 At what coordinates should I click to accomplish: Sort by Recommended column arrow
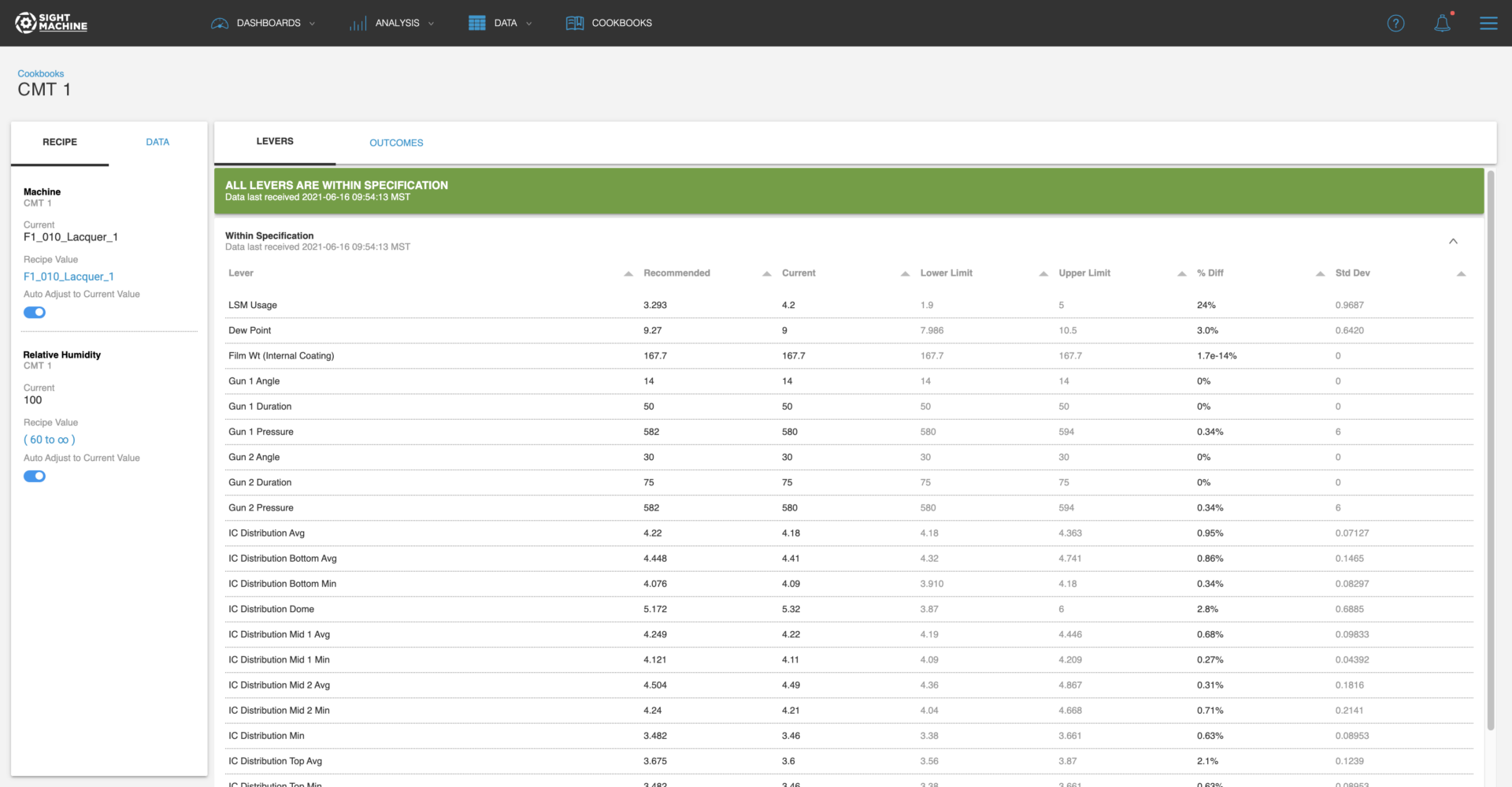click(x=767, y=274)
